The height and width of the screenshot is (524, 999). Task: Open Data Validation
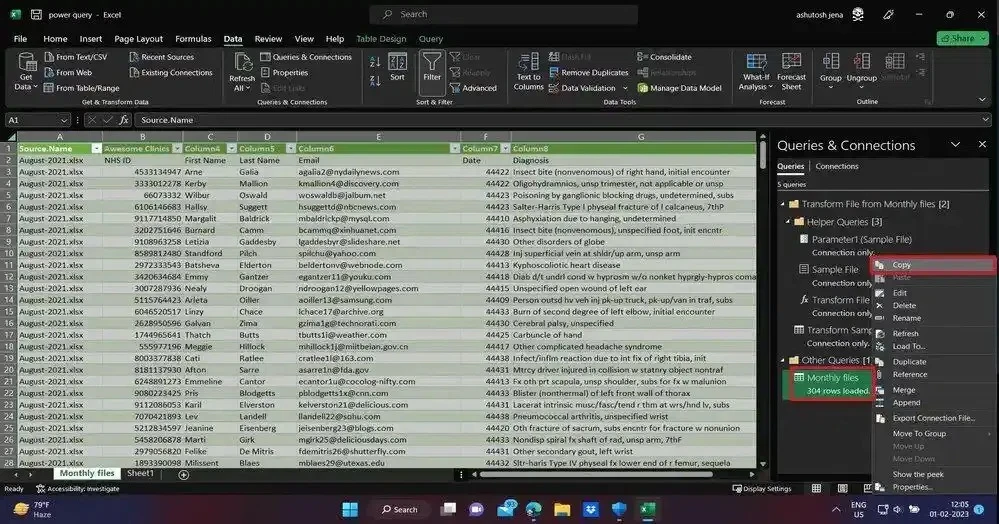(x=582, y=88)
